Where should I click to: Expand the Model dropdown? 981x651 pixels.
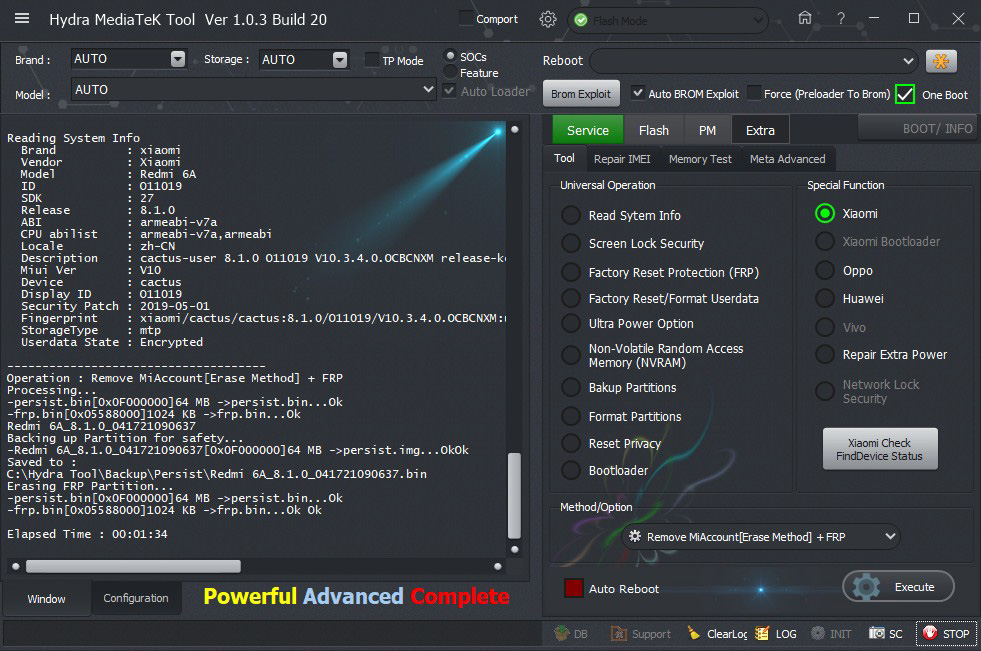429,89
